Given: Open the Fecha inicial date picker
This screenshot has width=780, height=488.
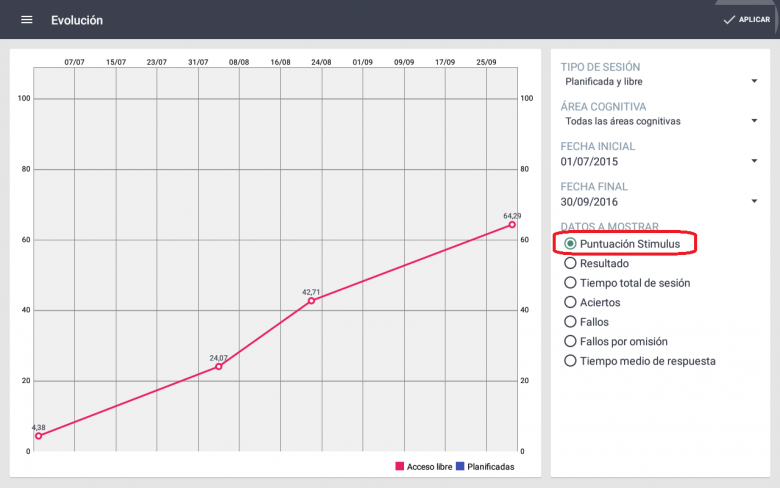Looking at the screenshot, I should pyautogui.click(x=660, y=161).
